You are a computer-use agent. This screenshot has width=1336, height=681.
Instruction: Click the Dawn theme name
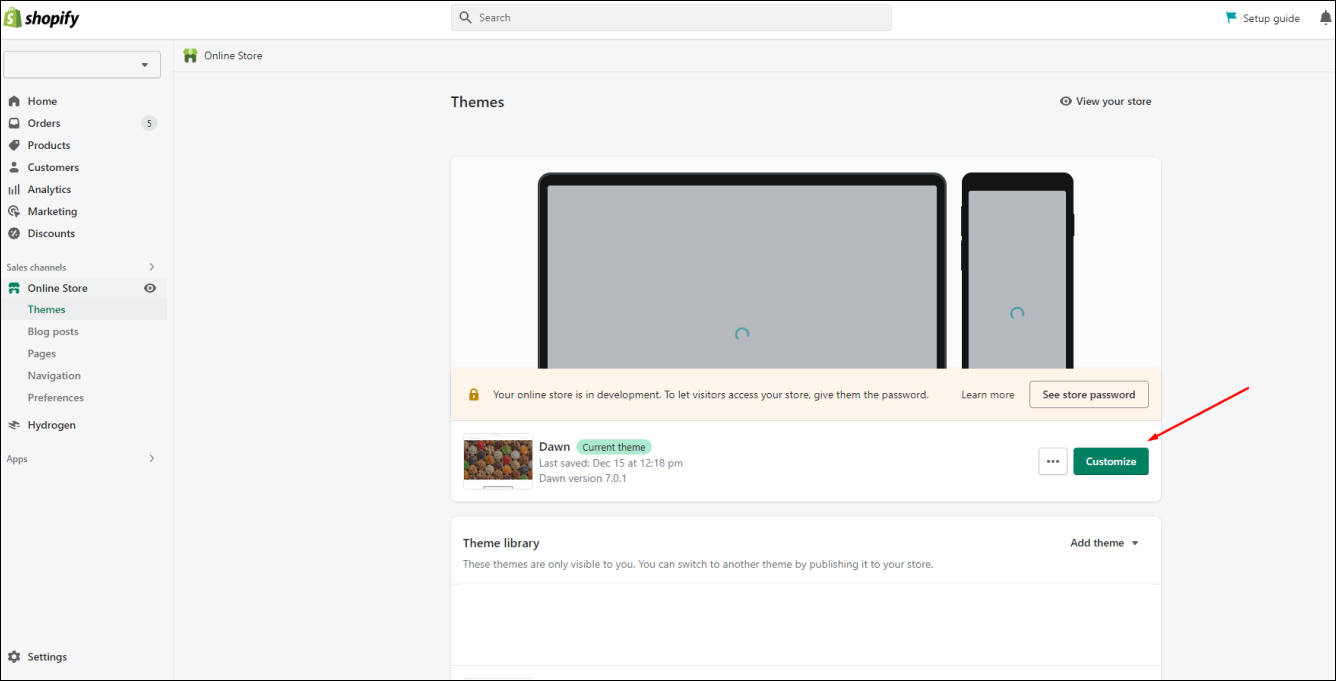(x=554, y=447)
